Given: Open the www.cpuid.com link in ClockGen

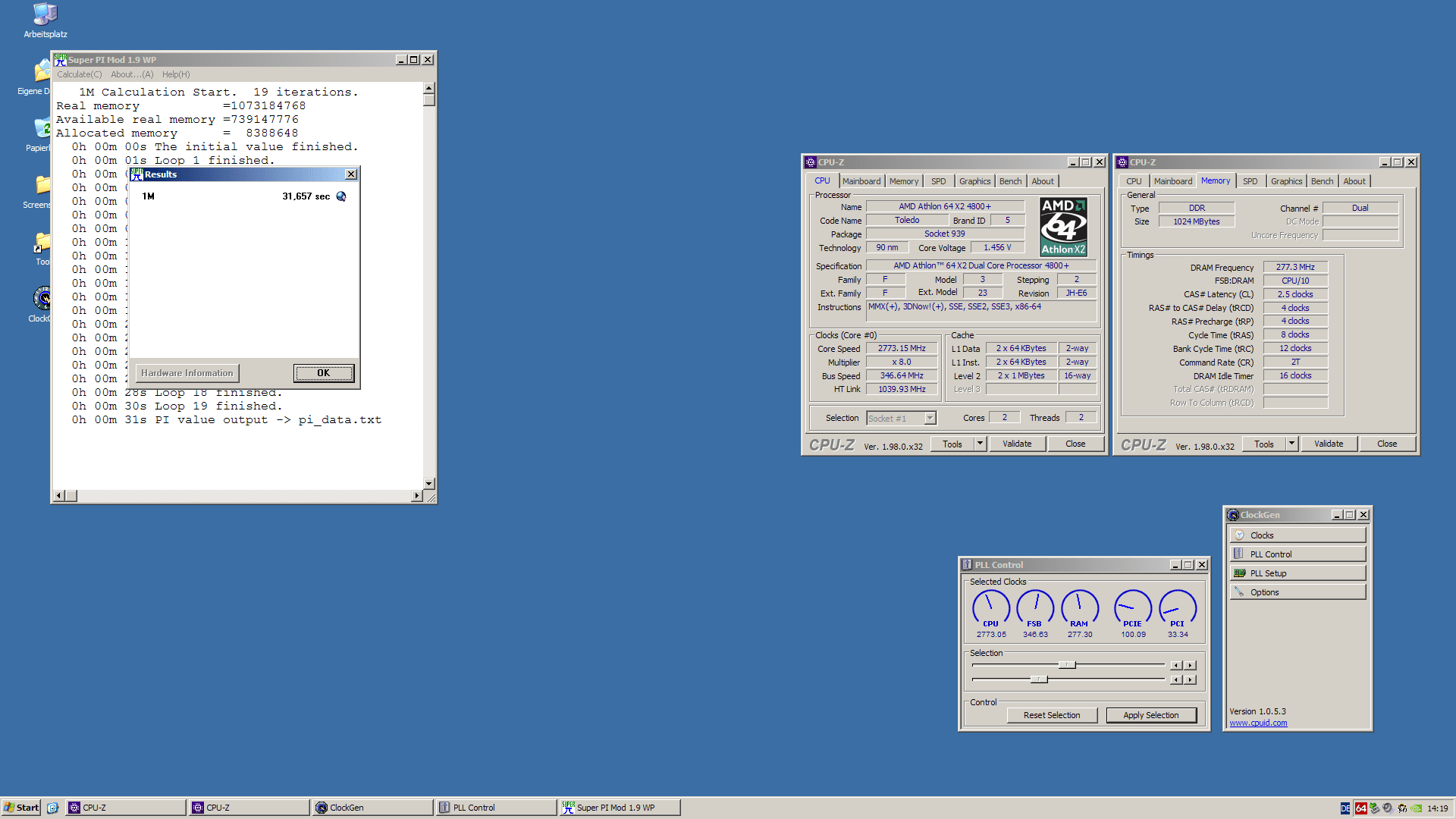Looking at the screenshot, I should 1258,723.
